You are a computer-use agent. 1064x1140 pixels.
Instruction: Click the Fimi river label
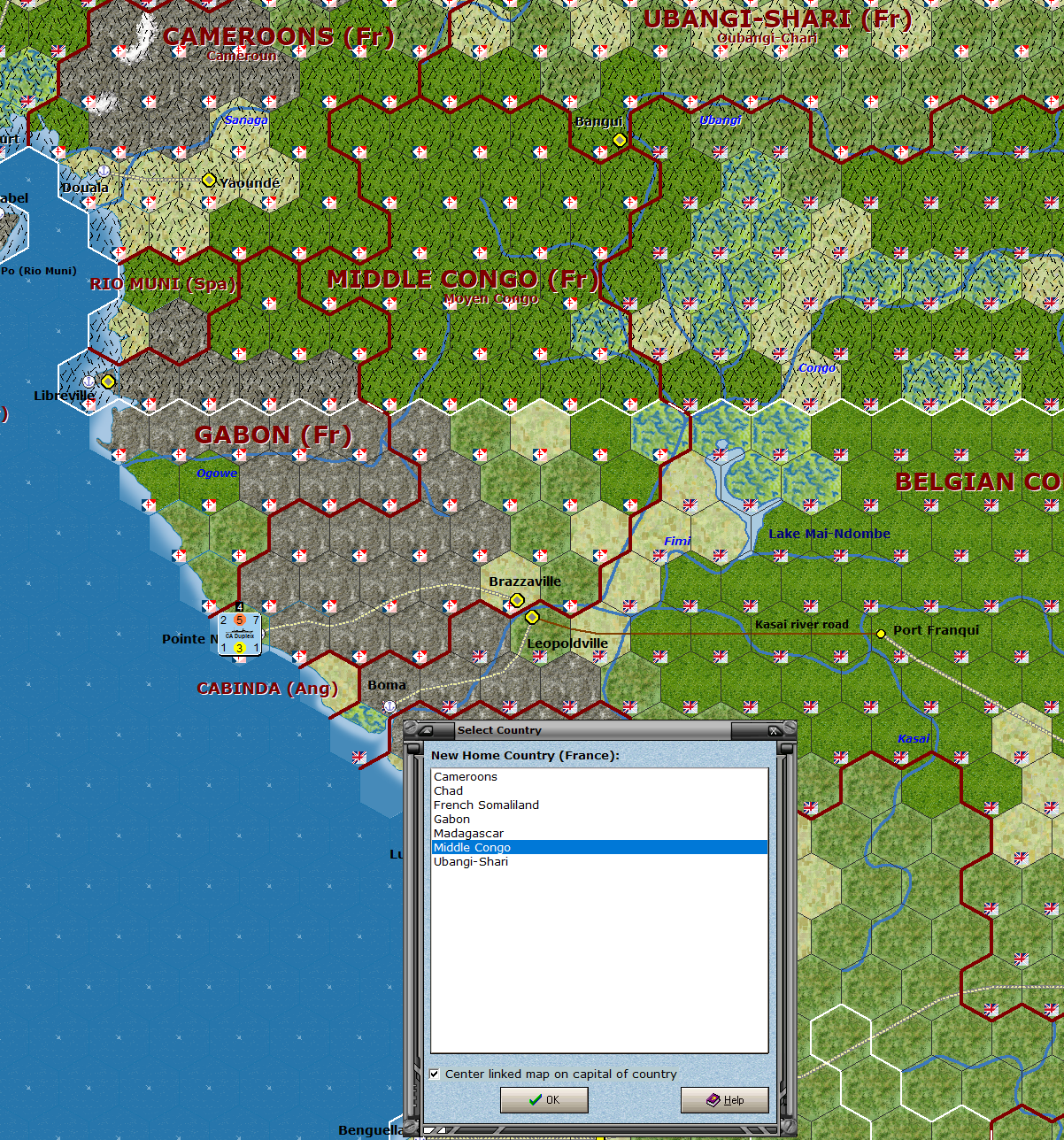tap(677, 541)
